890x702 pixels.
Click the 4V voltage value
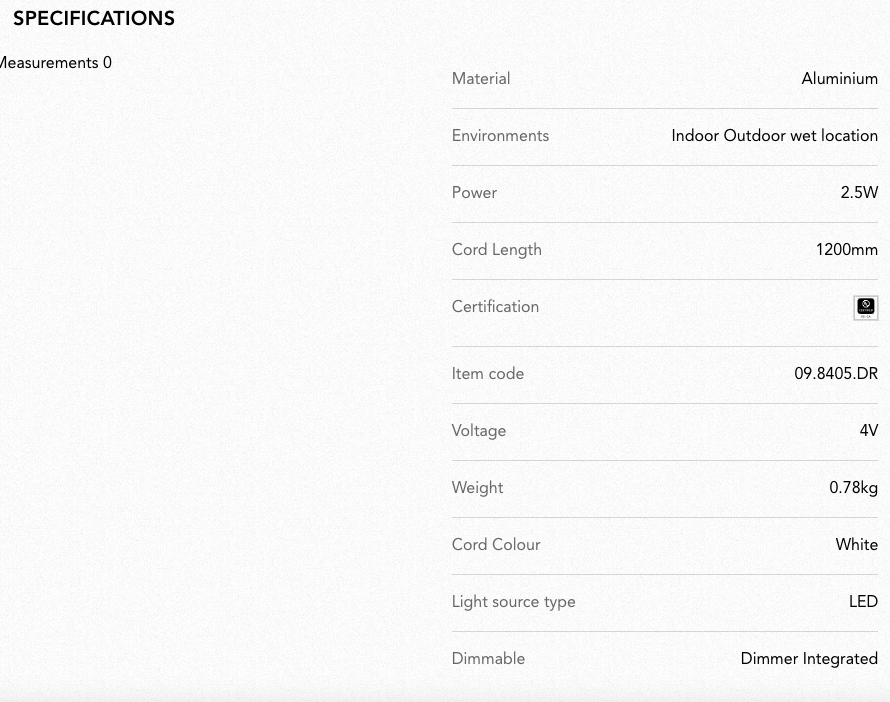coord(868,431)
